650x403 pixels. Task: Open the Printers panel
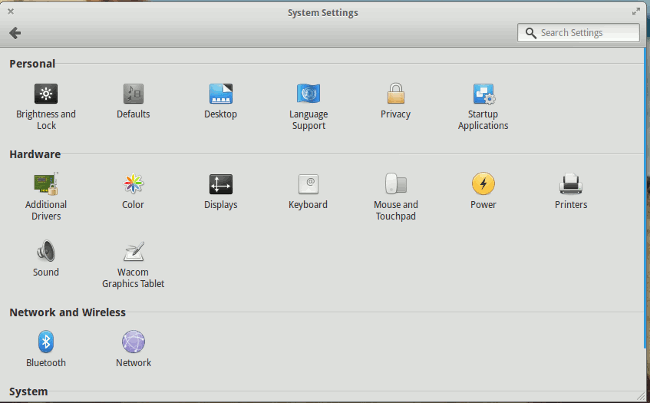[x=570, y=185]
